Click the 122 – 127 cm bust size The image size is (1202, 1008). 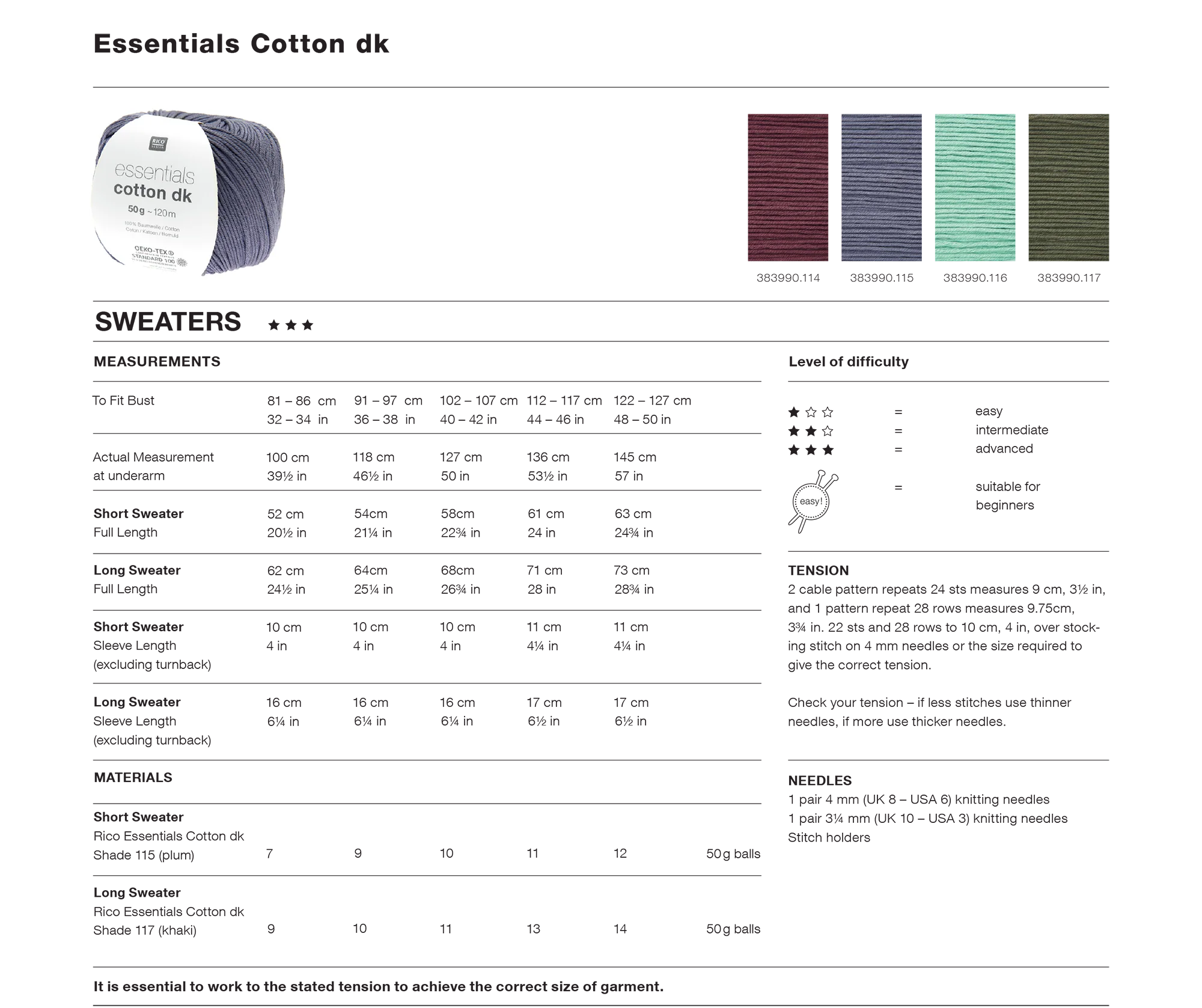coord(652,400)
